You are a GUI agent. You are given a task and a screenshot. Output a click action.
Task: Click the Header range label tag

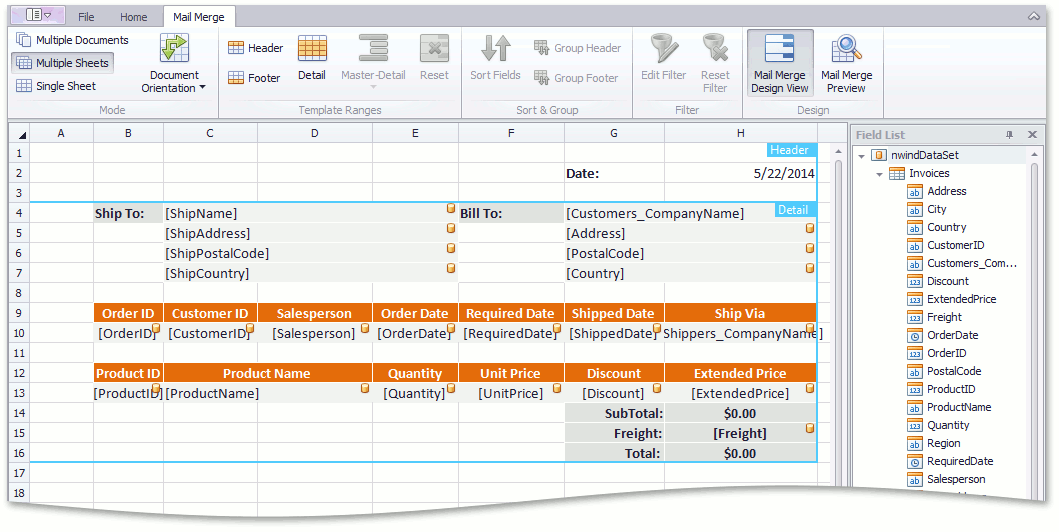tap(792, 150)
